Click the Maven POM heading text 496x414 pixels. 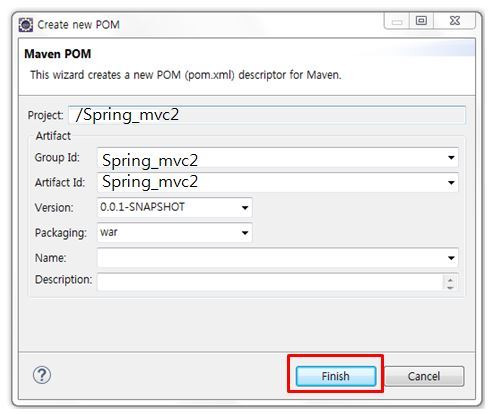click(58, 54)
